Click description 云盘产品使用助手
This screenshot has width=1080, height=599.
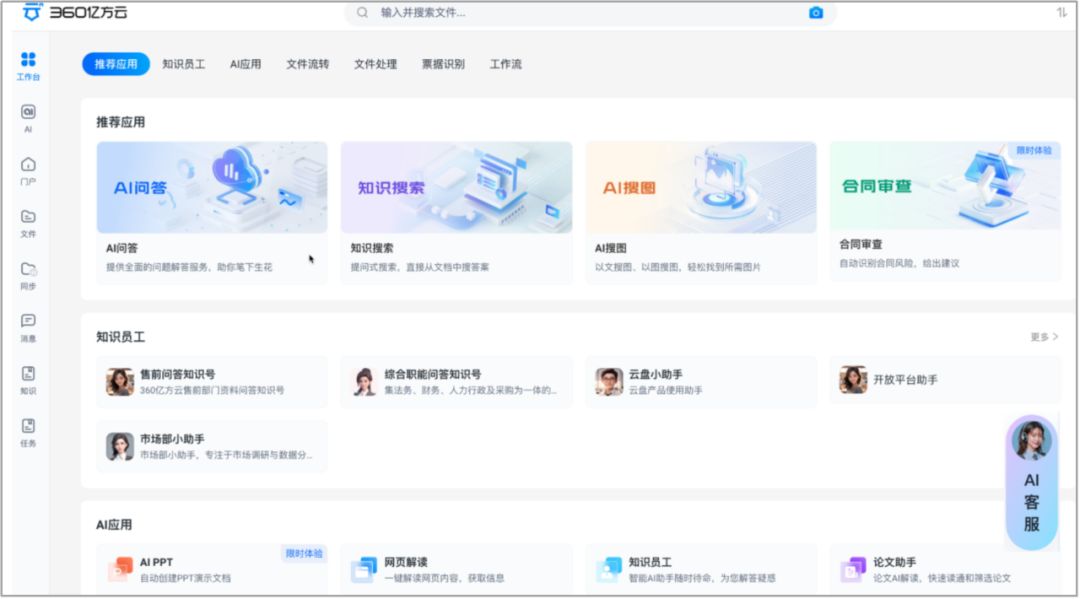[665, 390]
